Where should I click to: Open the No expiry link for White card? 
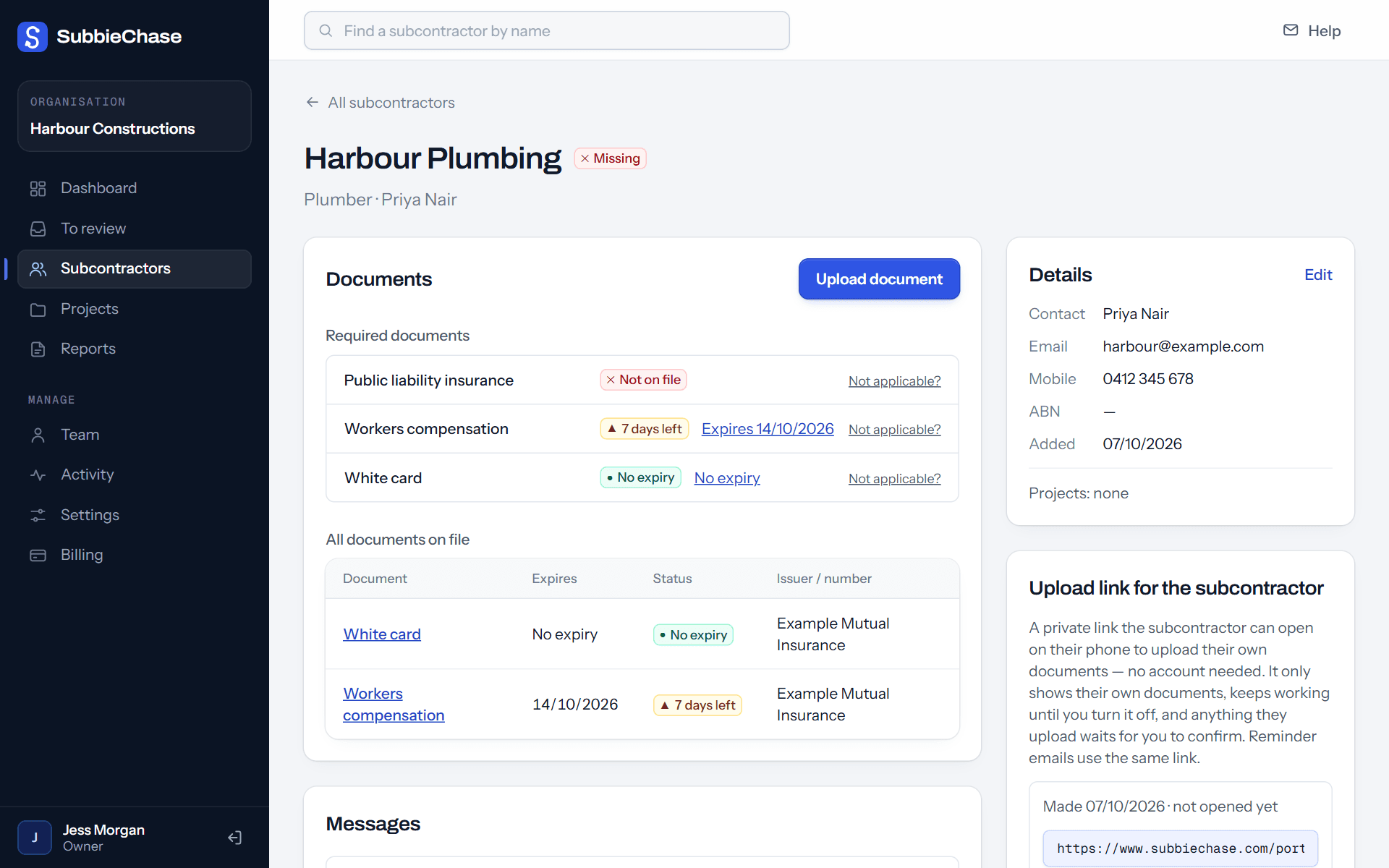pos(727,478)
